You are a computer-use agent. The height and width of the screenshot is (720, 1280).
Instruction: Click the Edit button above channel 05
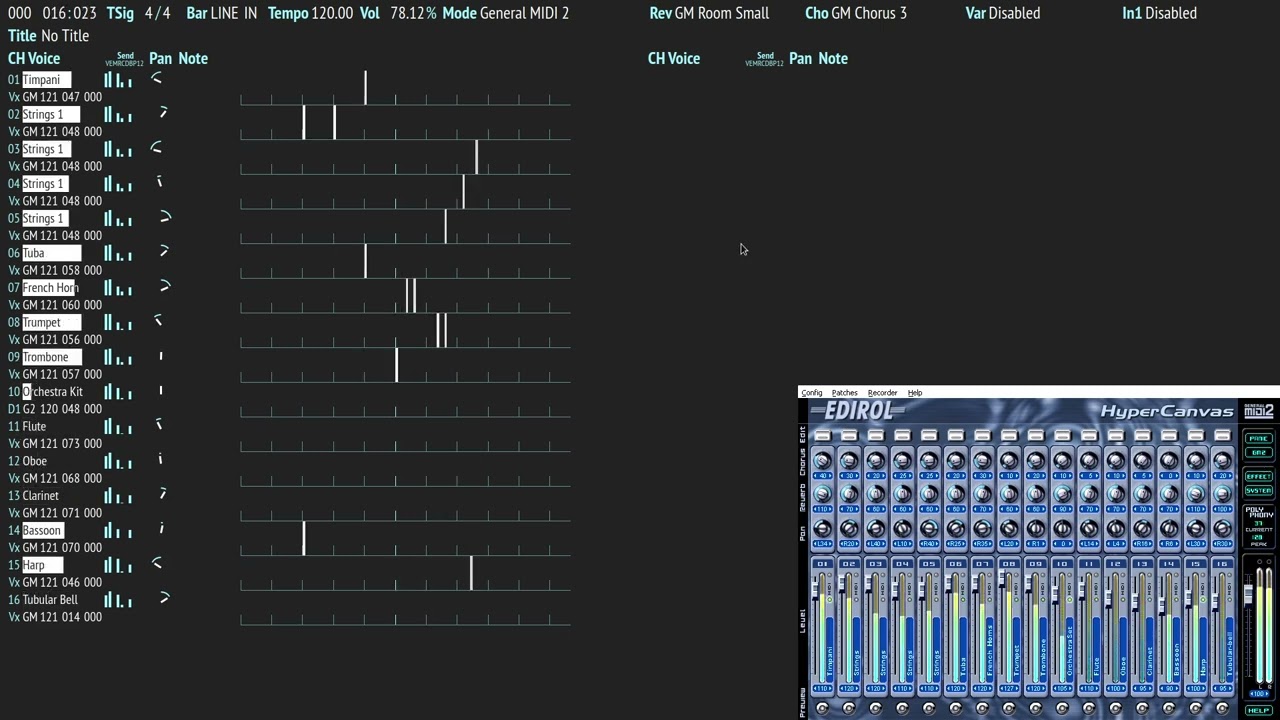click(930, 435)
